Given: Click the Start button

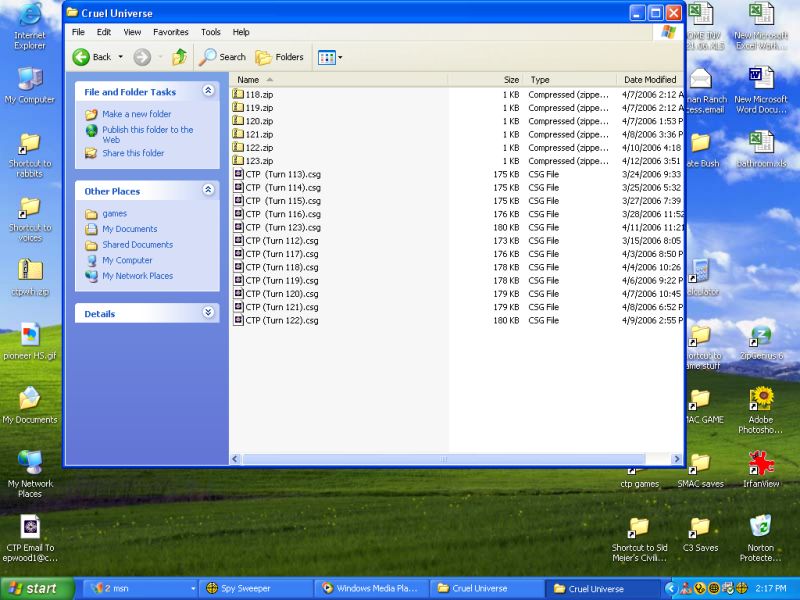Looking at the screenshot, I should click(38, 588).
